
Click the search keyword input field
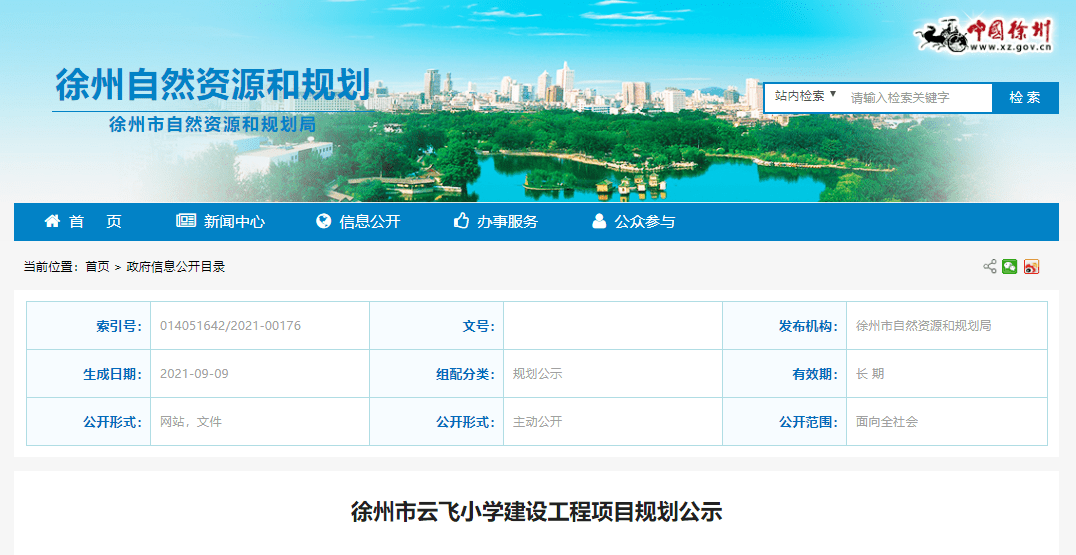915,98
